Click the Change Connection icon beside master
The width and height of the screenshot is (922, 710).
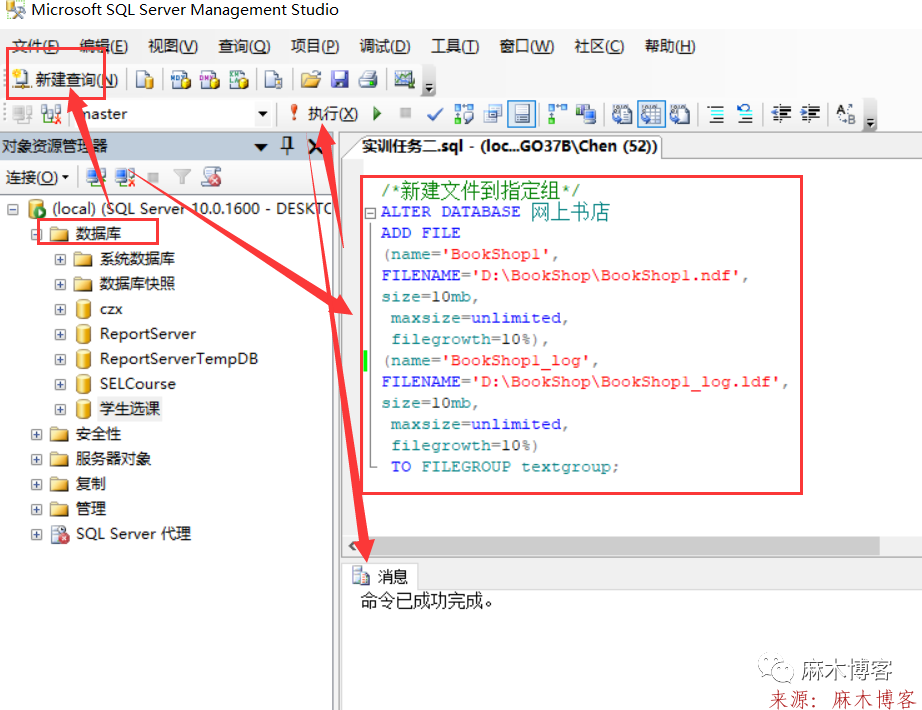click(51, 114)
